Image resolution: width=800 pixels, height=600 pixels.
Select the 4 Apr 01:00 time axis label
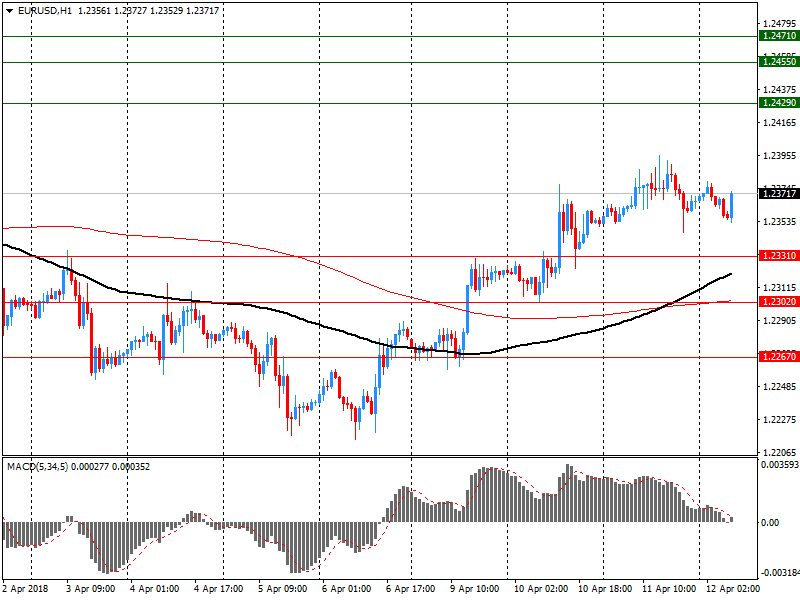coord(155,589)
